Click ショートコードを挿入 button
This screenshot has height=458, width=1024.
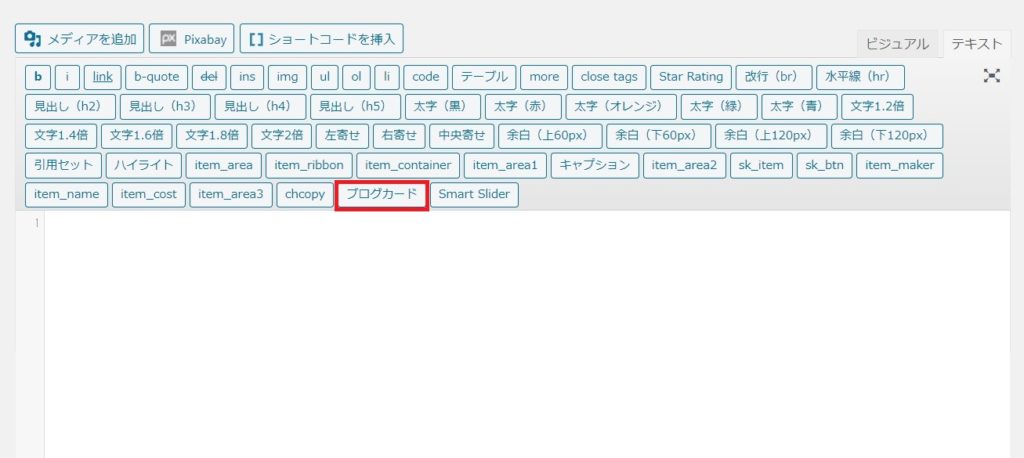pos(321,39)
